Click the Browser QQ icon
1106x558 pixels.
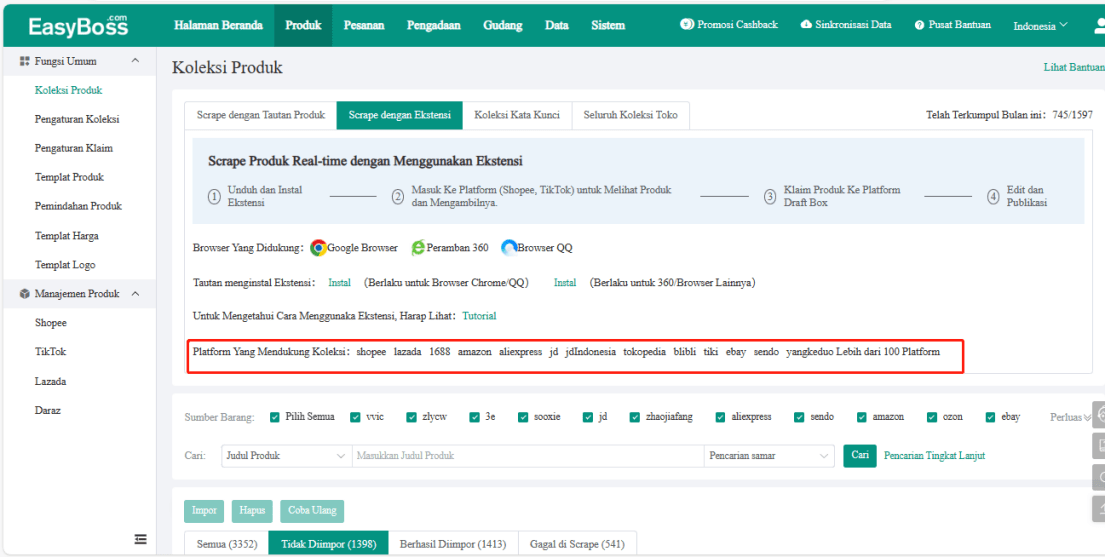508,248
